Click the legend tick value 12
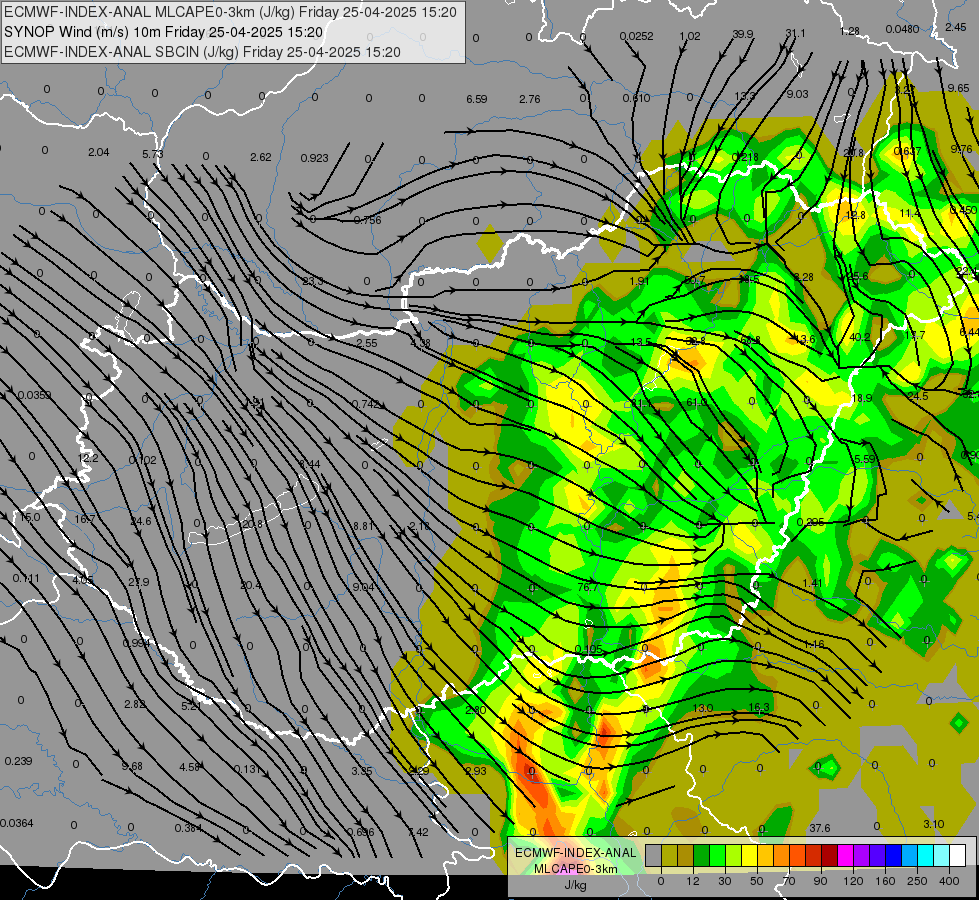Image resolution: width=979 pixels, height=900 pixels. [693, 881]
